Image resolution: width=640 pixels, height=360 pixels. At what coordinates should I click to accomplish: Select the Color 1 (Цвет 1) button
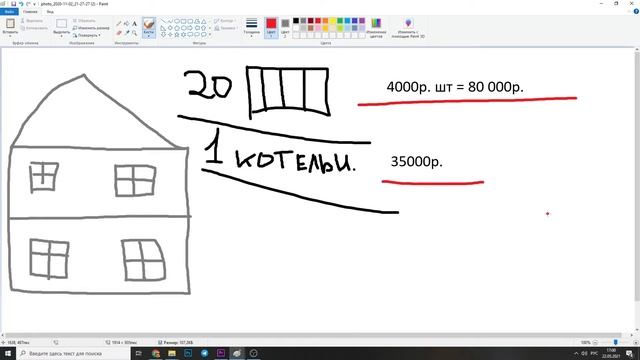[271, 27]
